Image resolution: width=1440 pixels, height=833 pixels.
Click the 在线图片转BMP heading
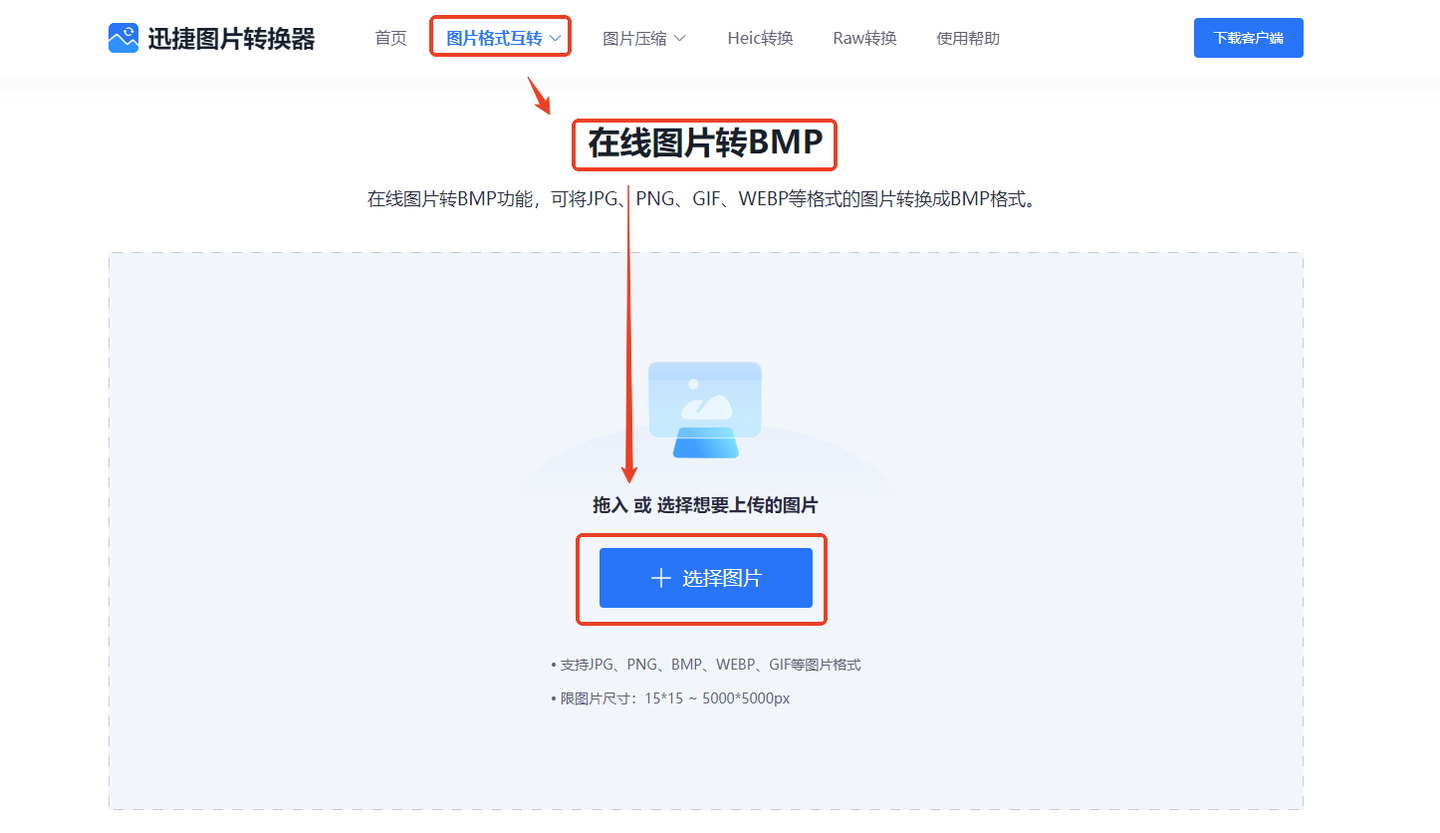click(704, 144)
